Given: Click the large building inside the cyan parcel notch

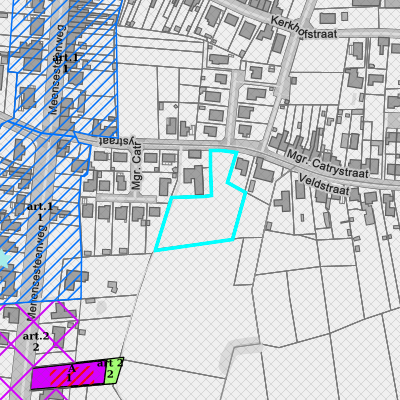Looking at the screenshot, I should click(194, 179).
